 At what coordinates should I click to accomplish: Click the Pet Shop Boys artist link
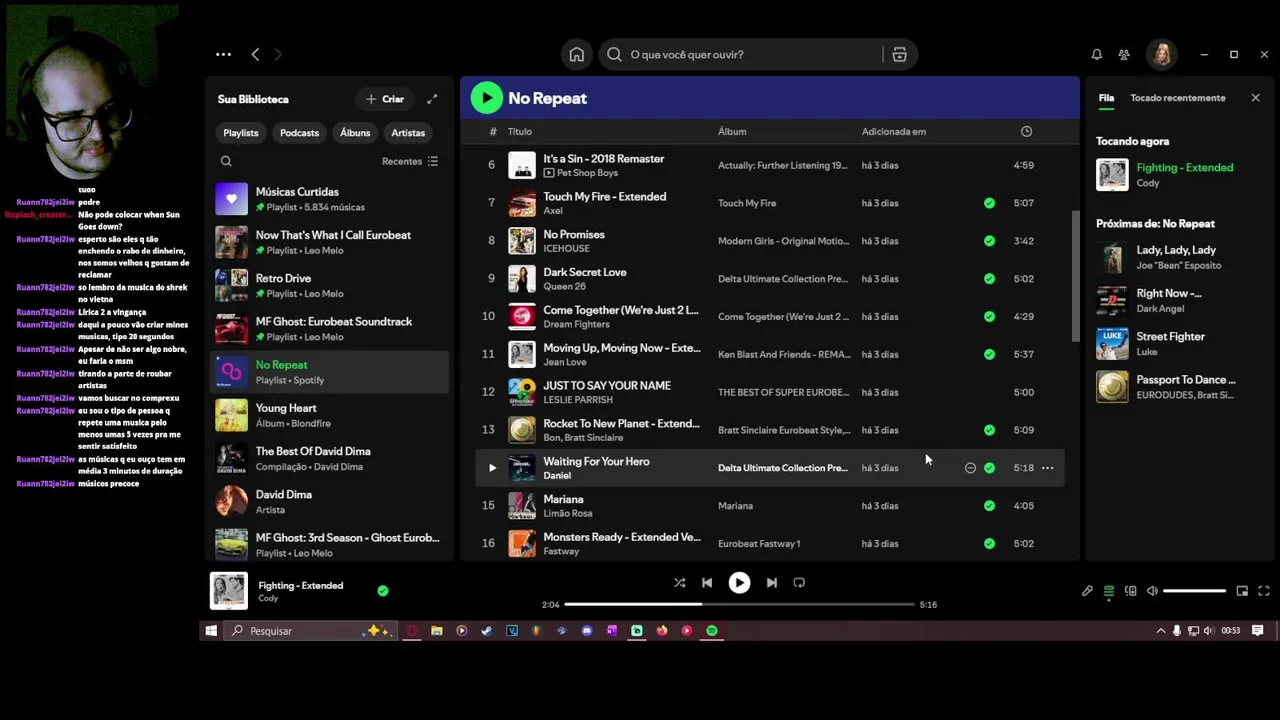click(x=587, y=173)
